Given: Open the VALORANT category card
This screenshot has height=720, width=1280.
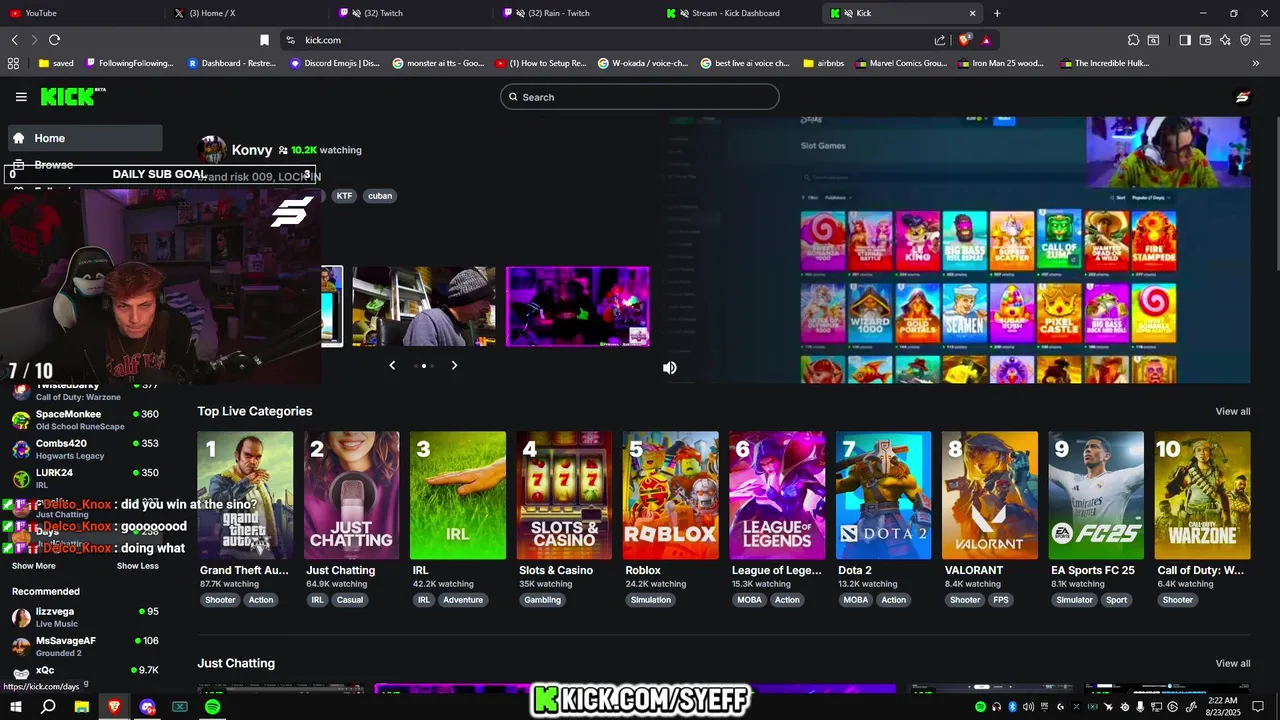Looking at the screenshot, I should coord(990,495).
